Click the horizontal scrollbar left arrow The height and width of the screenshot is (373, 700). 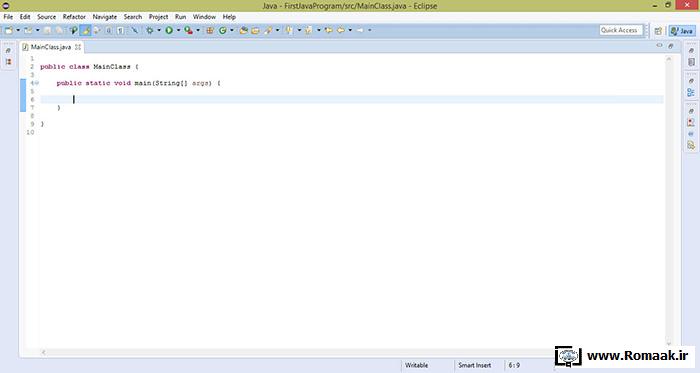[x=43, y=352]
